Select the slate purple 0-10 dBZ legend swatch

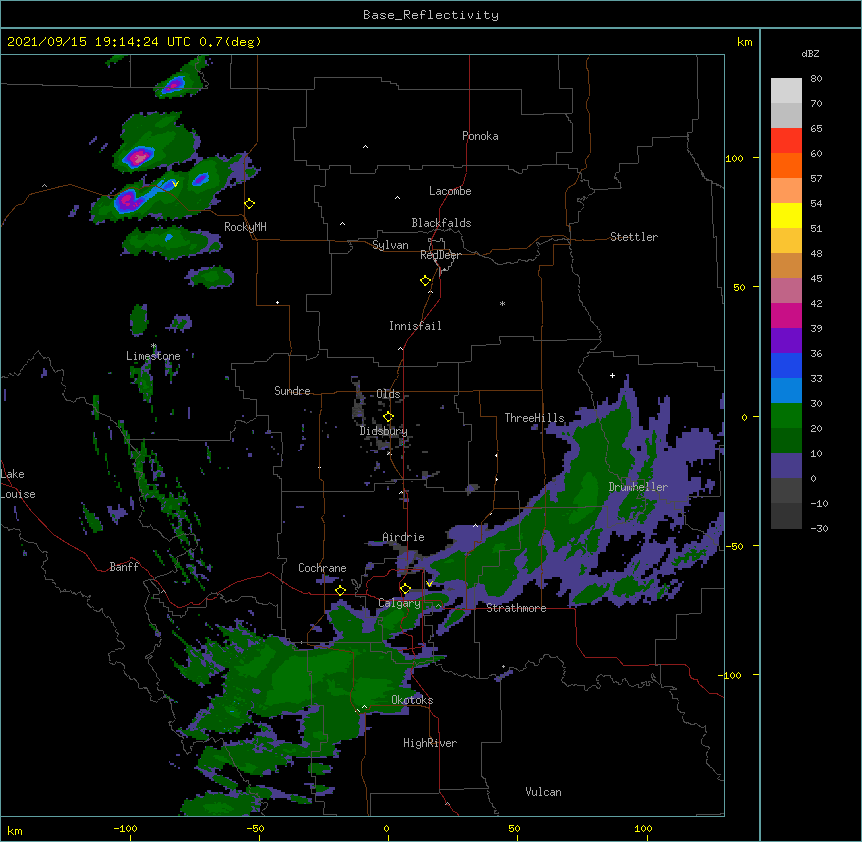[x=786, y=466]
